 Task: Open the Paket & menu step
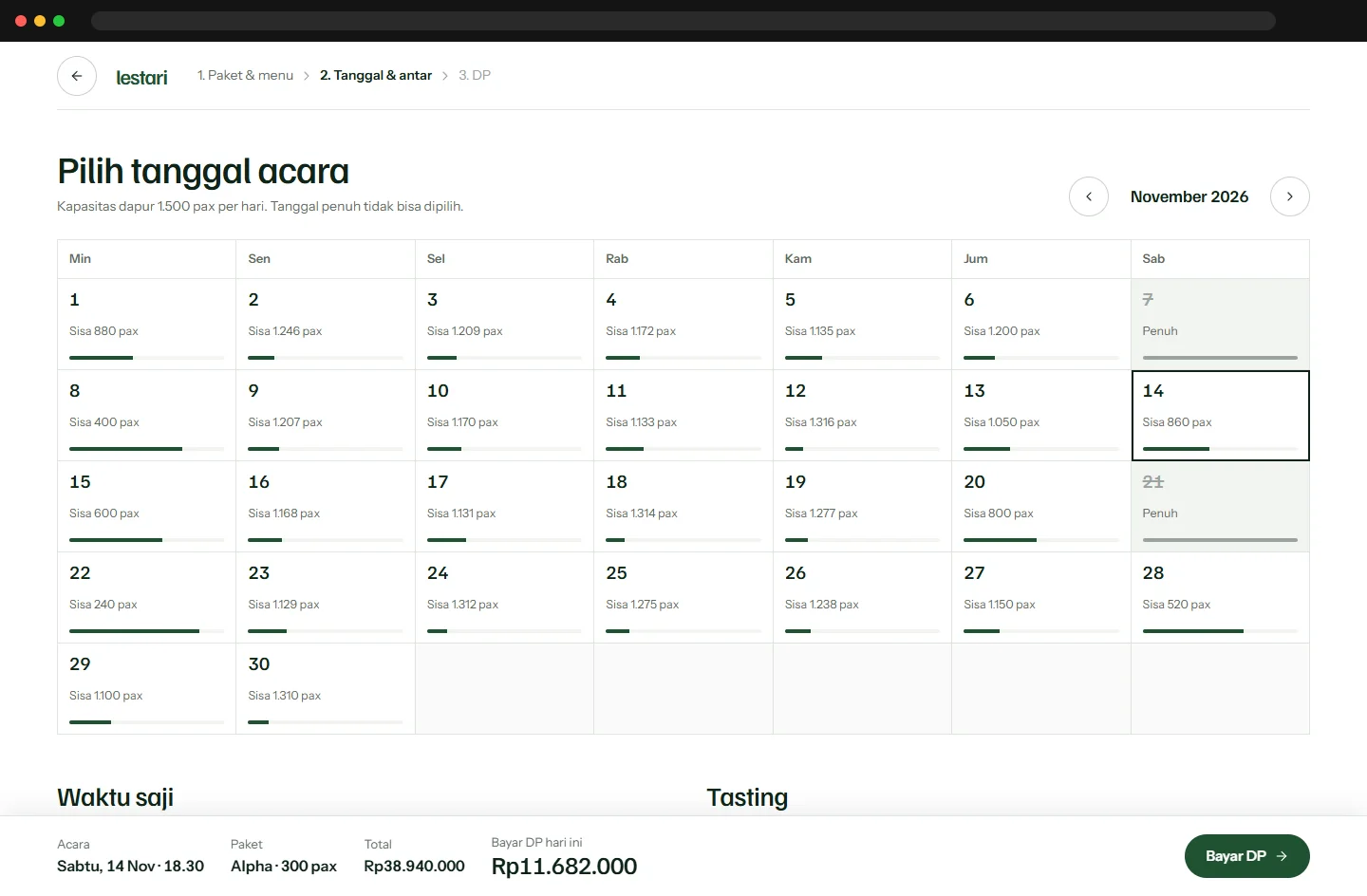245,75
